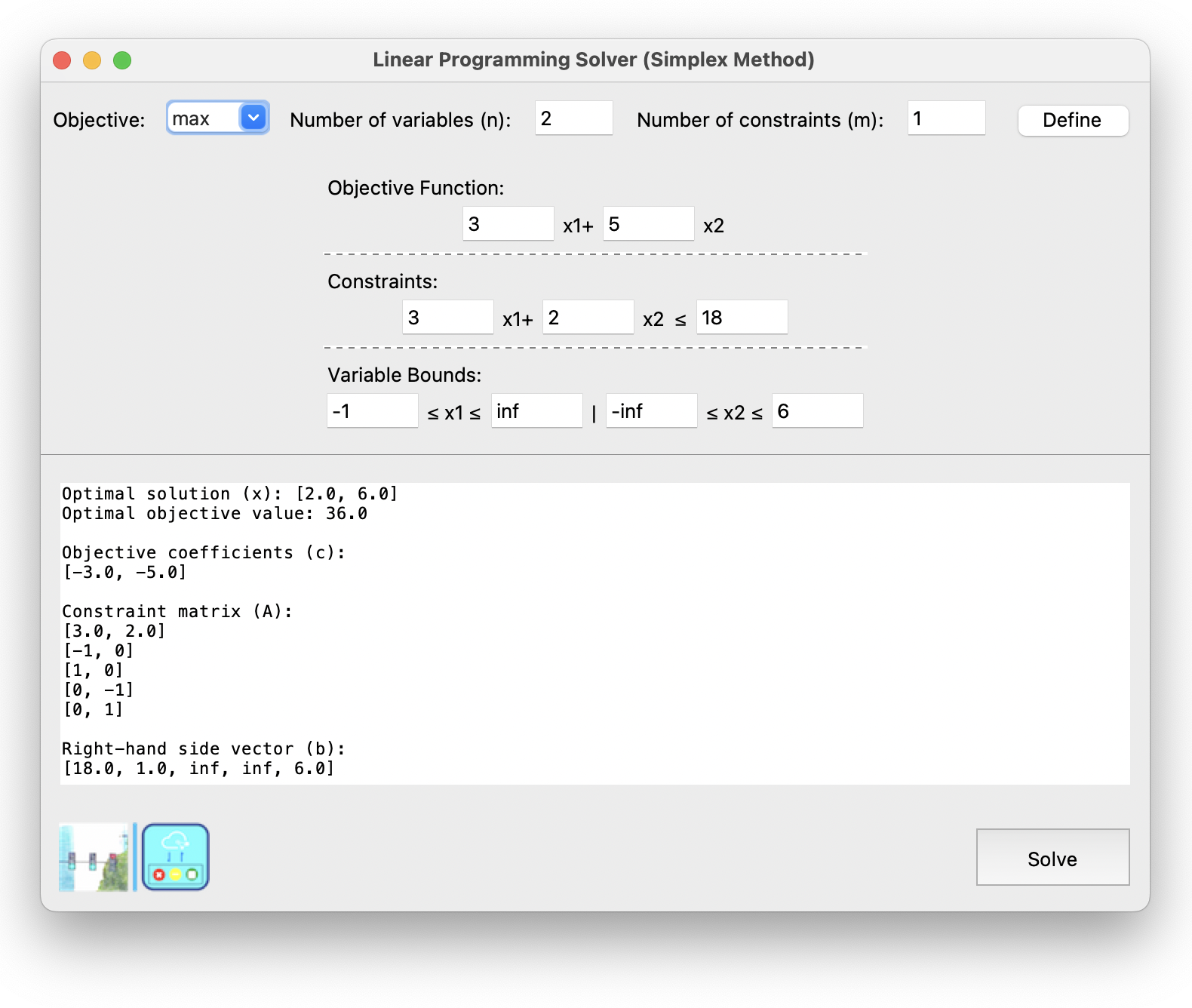Click the 'Right-hand side vector (b):' heading

coord(204,749)
